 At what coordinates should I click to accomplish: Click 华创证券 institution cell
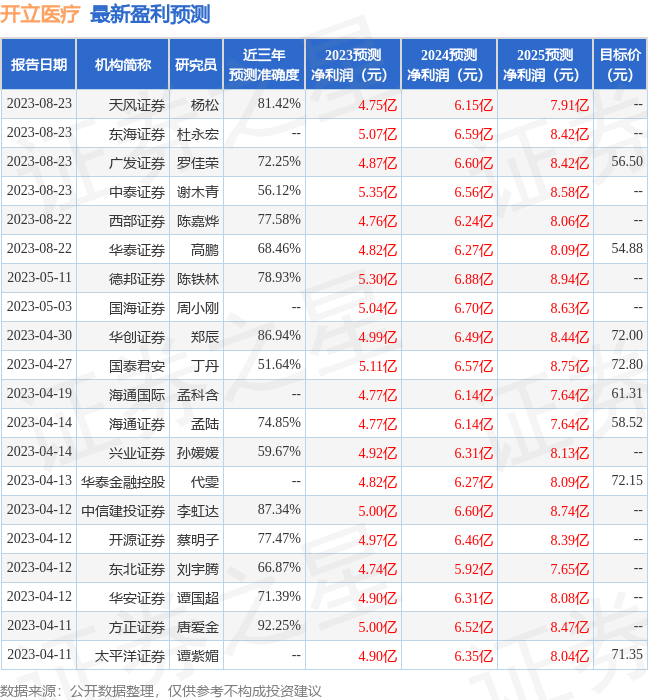[x=137, y=337]
